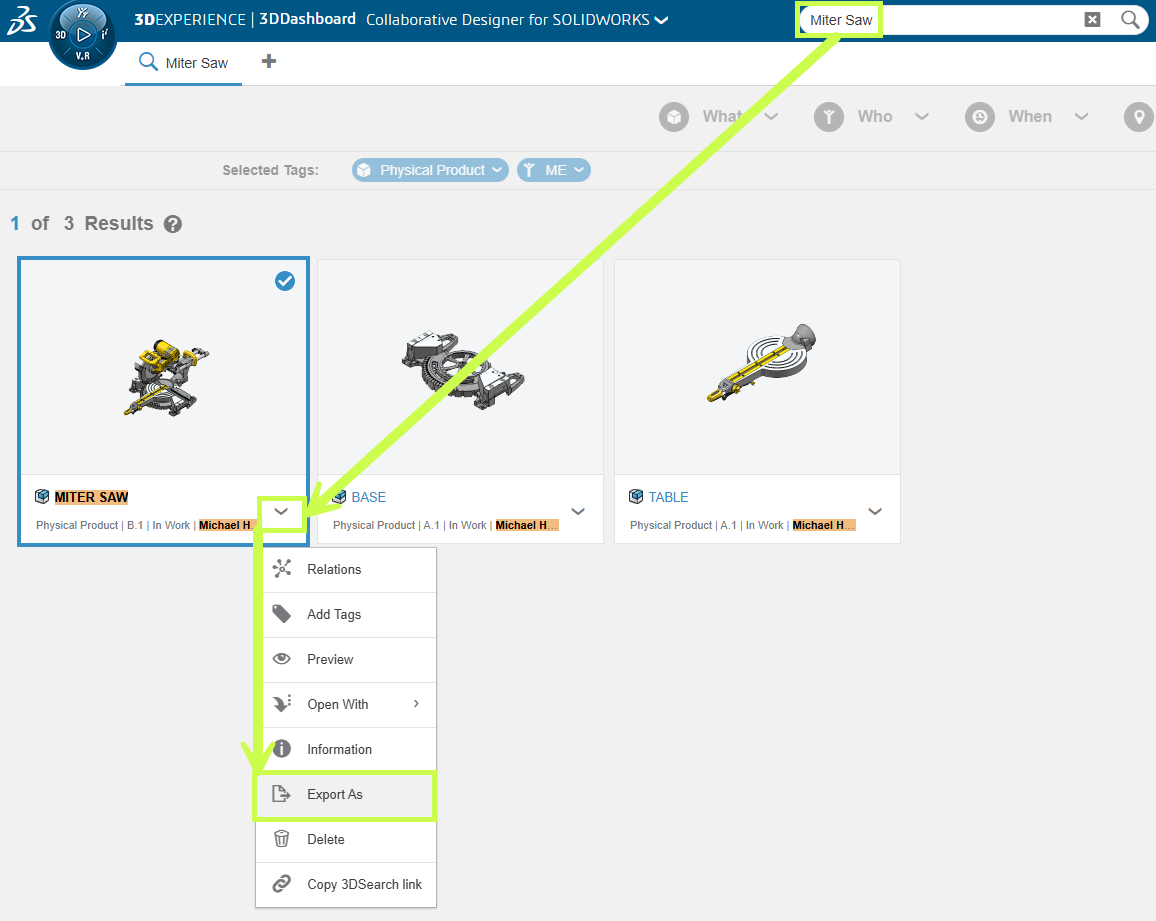
Task: Click the MITER SAW thumbnail image
Action: pyautogui.click(x=163, y=367)
